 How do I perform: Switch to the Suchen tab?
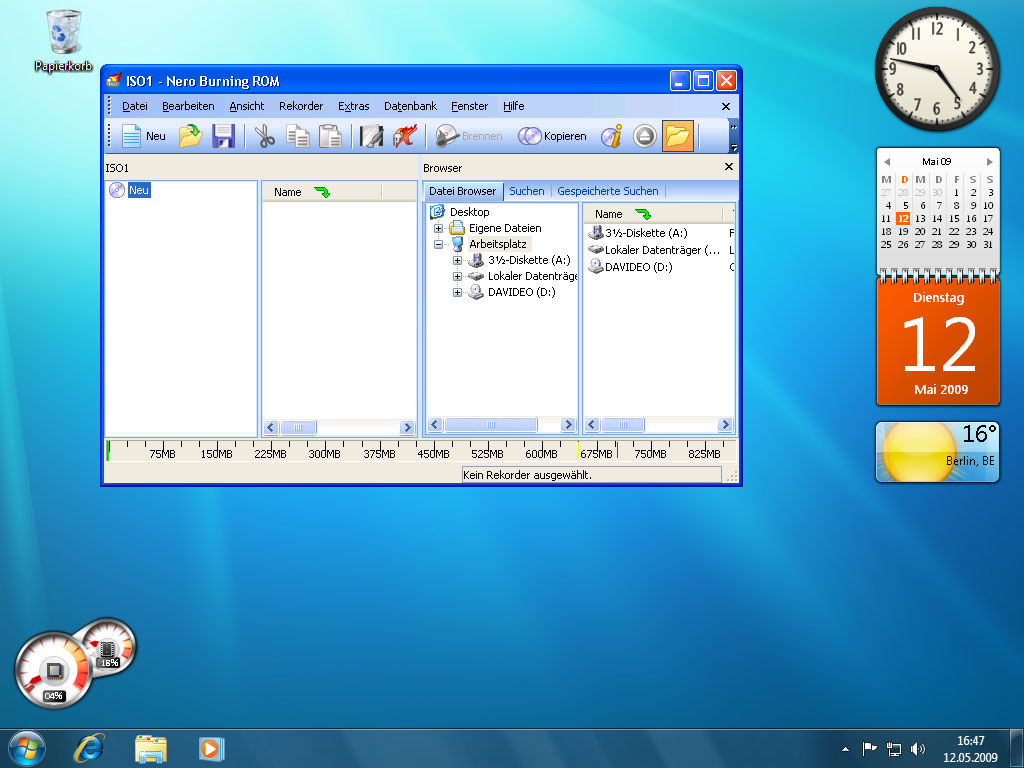point(527,191)
